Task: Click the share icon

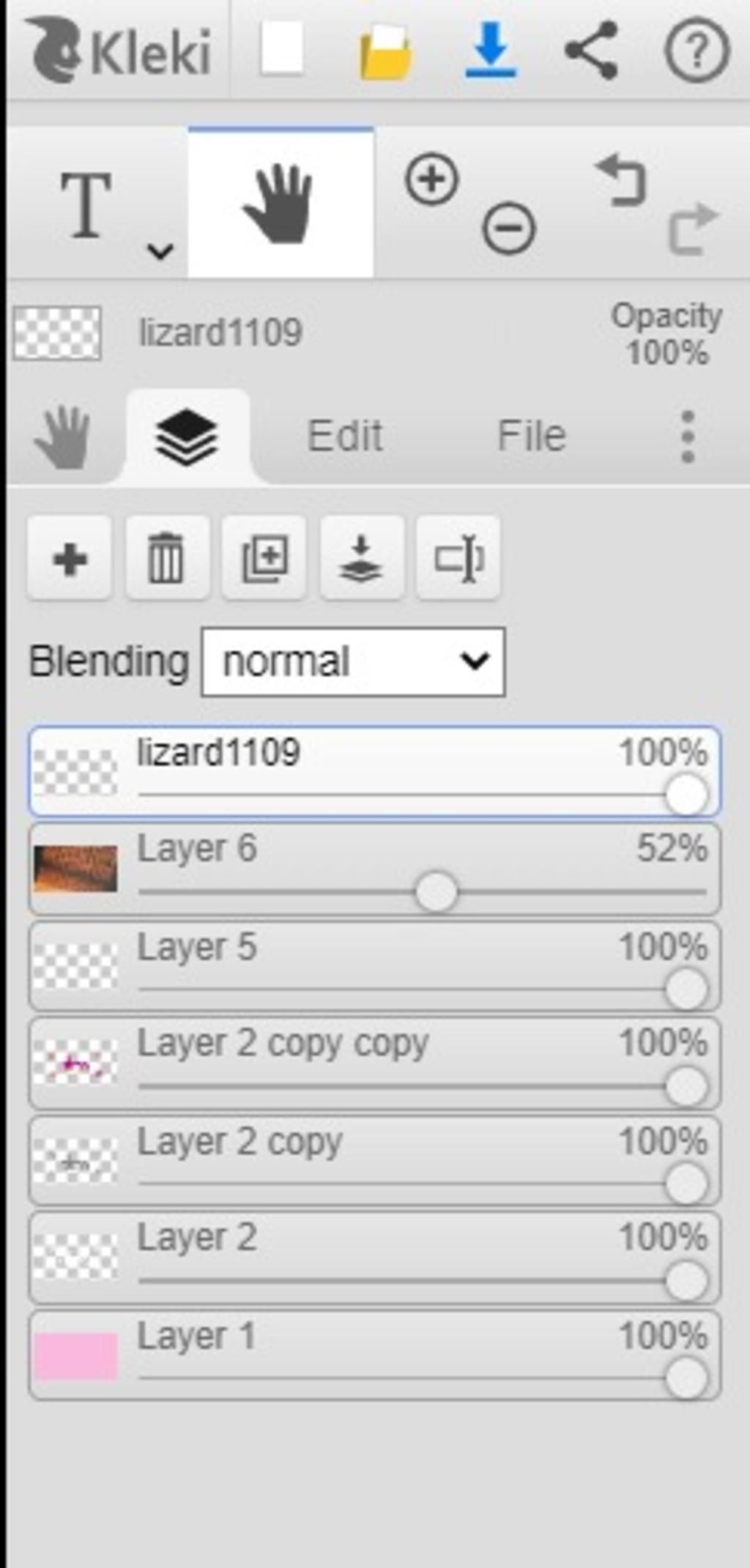Action: pos(592,50)
